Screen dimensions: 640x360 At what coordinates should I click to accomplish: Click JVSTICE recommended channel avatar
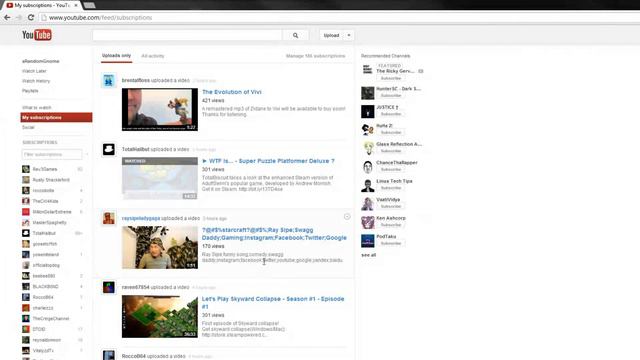pyautogui.click(x=367, y=111)
